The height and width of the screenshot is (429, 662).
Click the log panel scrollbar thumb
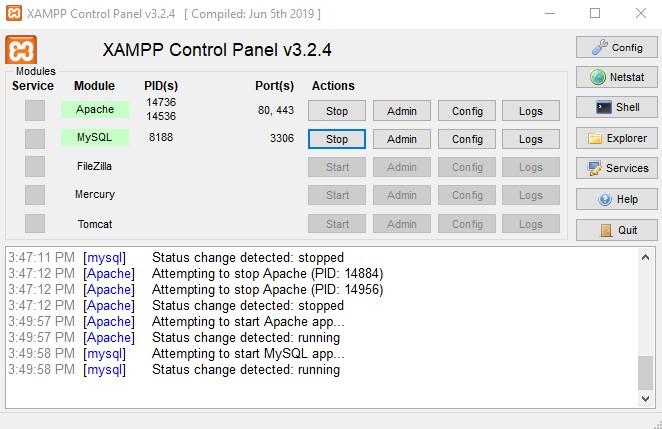(x=645, y=371)
